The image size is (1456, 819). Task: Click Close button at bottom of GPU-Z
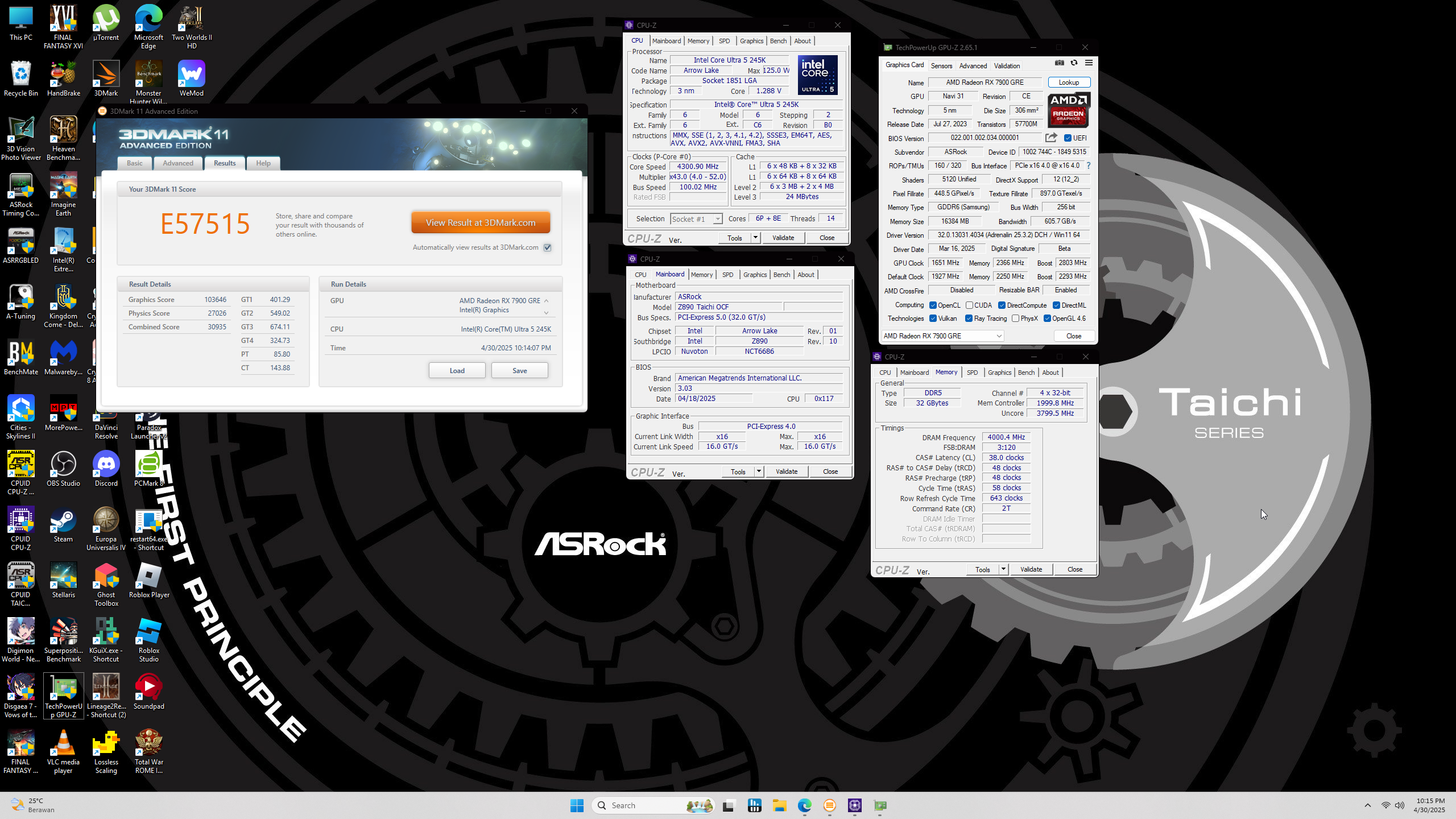click(1074, 336)
